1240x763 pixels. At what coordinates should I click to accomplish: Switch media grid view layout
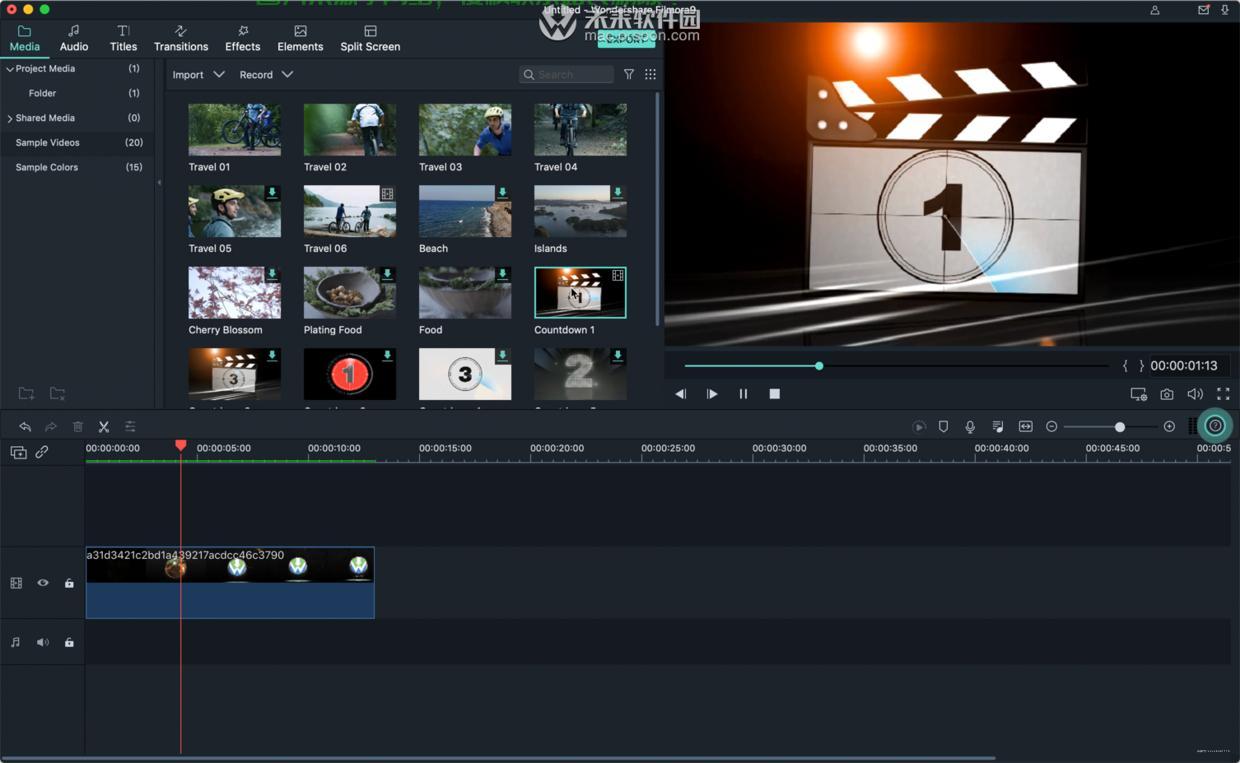coord(650,74)
